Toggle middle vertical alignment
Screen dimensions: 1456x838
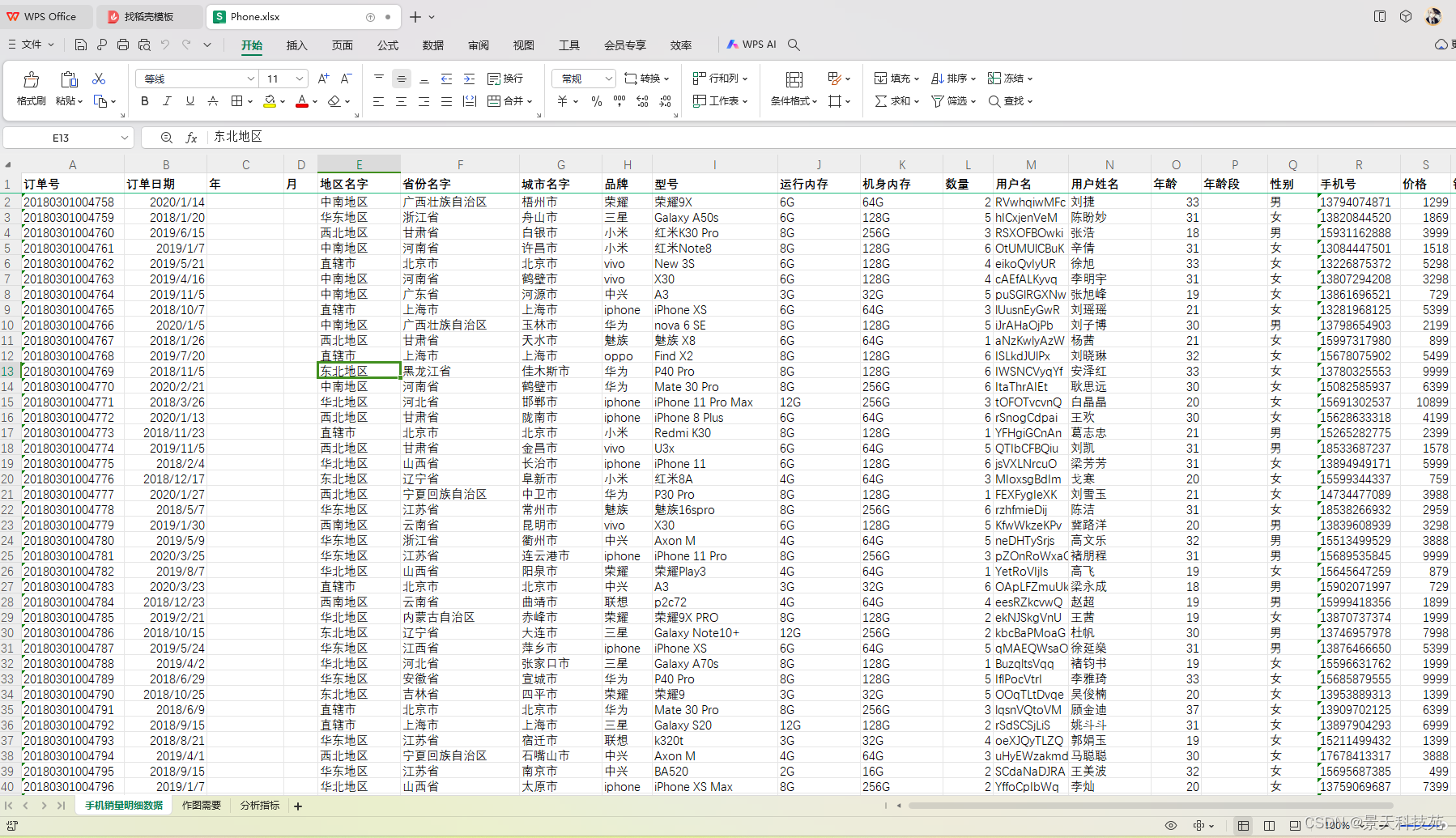point(401,79)
